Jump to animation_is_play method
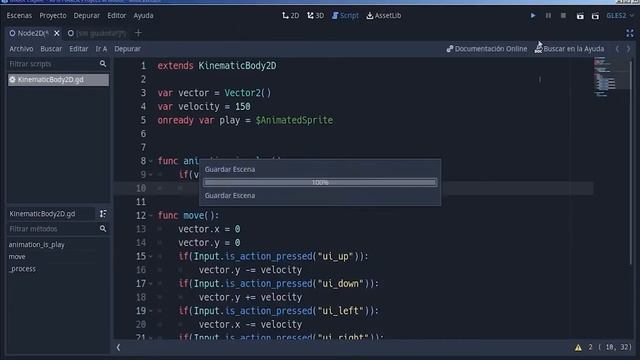This screenshot has height=360, width=640. (x=36, y=244)
